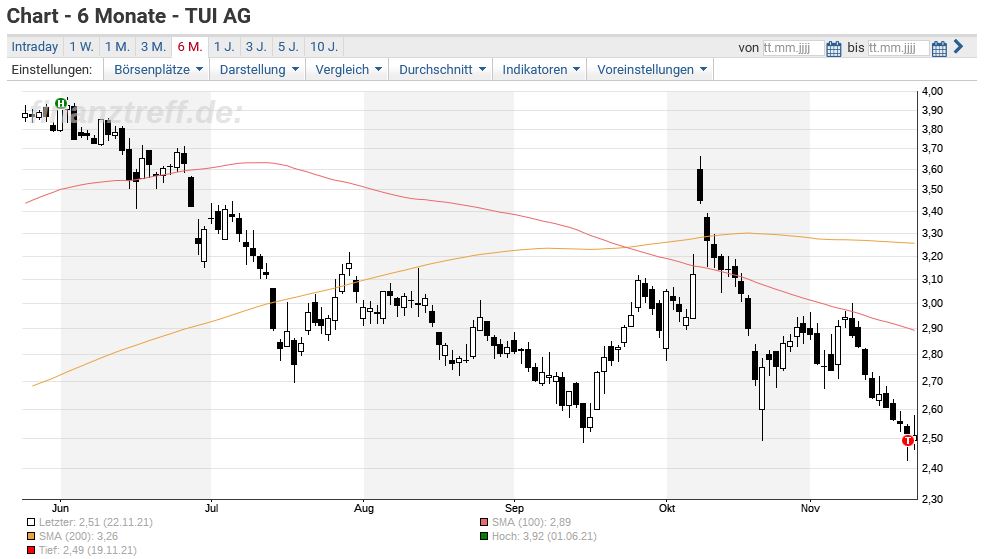
Task: Click 'SMA (100): 2,89' legend text
Action: pyautogui.click(x=532, y=522)
